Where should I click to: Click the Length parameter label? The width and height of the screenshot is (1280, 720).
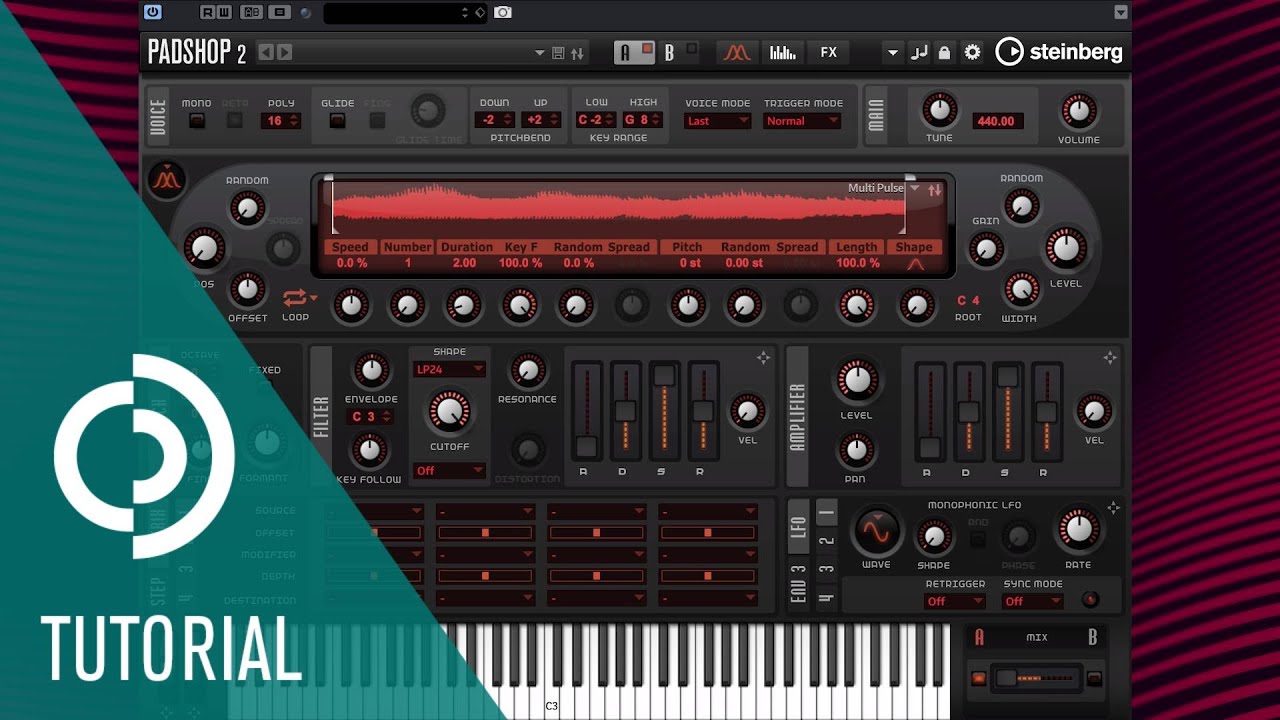pos(857,247)
